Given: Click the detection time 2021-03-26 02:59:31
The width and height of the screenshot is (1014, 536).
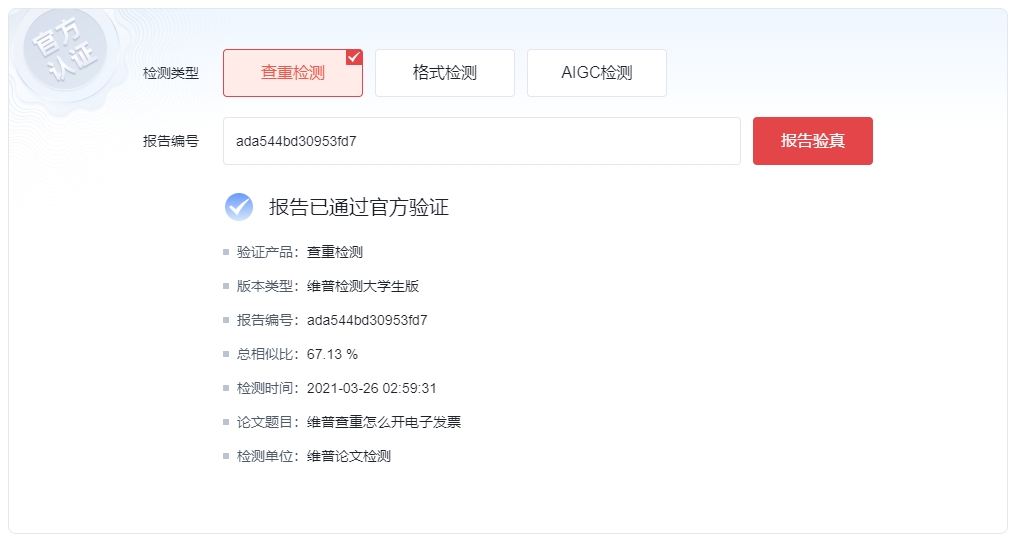Looking at the screenshot, I should click(x=372, y=388).
